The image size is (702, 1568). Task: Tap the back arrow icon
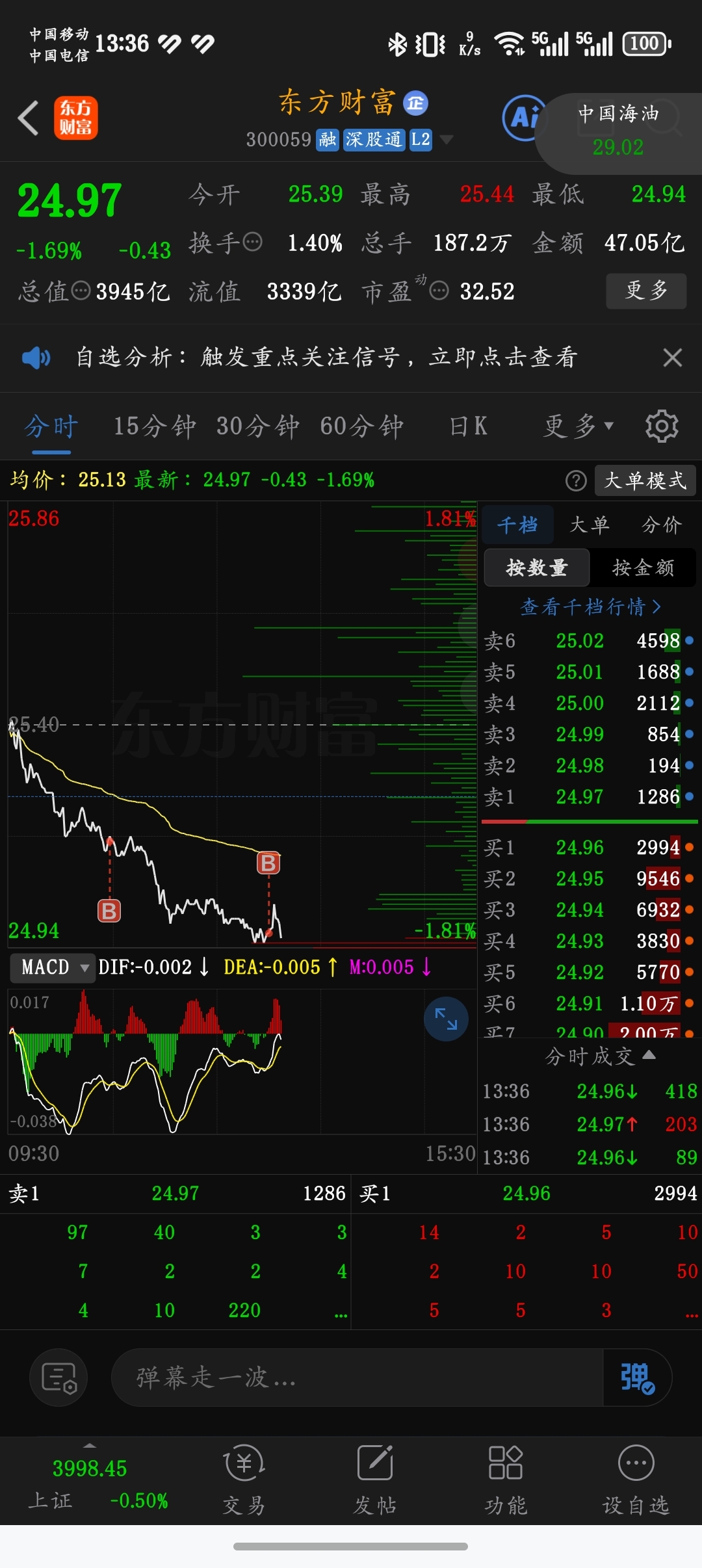28,118
